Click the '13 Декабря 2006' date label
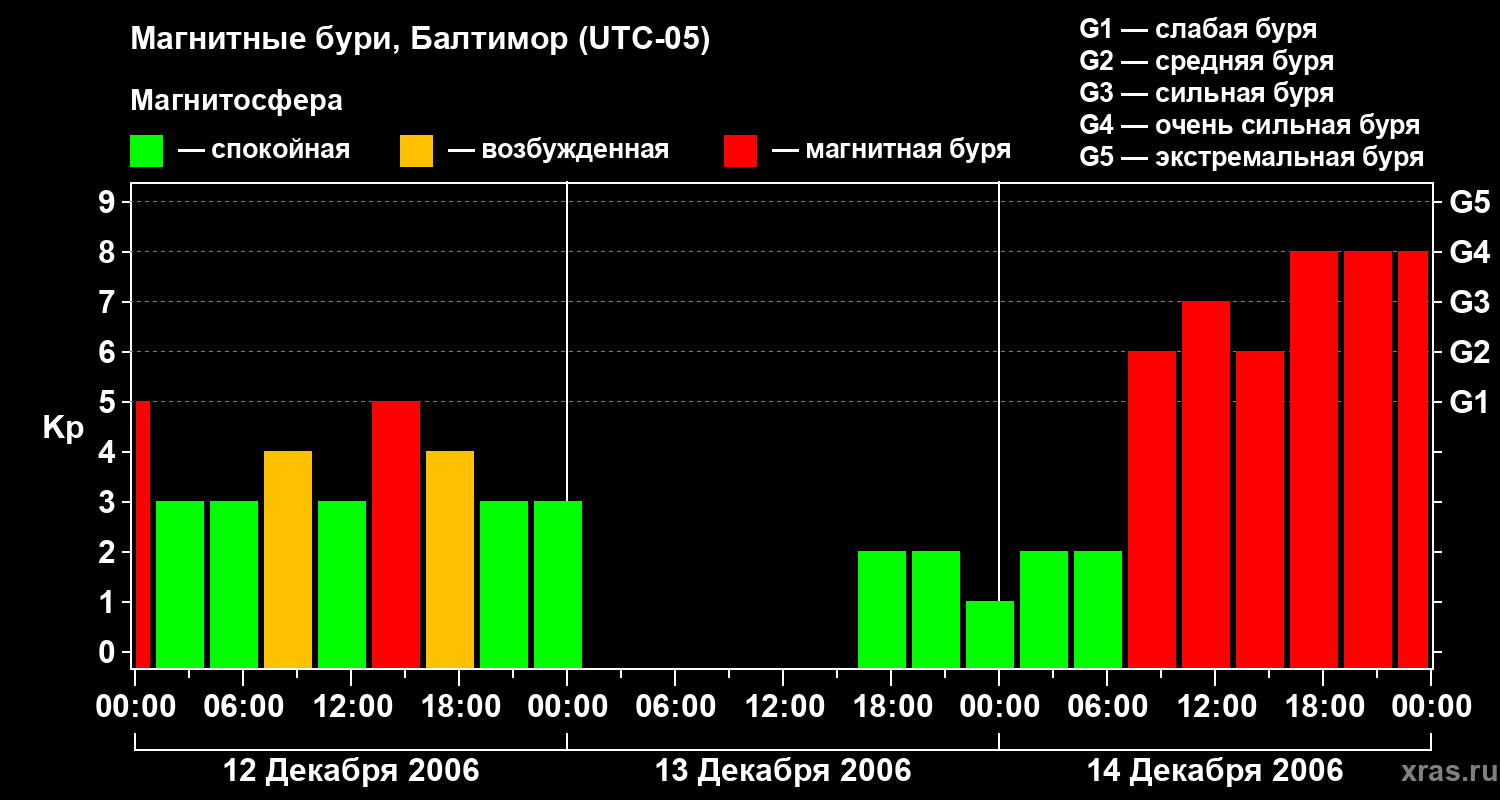 [783, 771]
